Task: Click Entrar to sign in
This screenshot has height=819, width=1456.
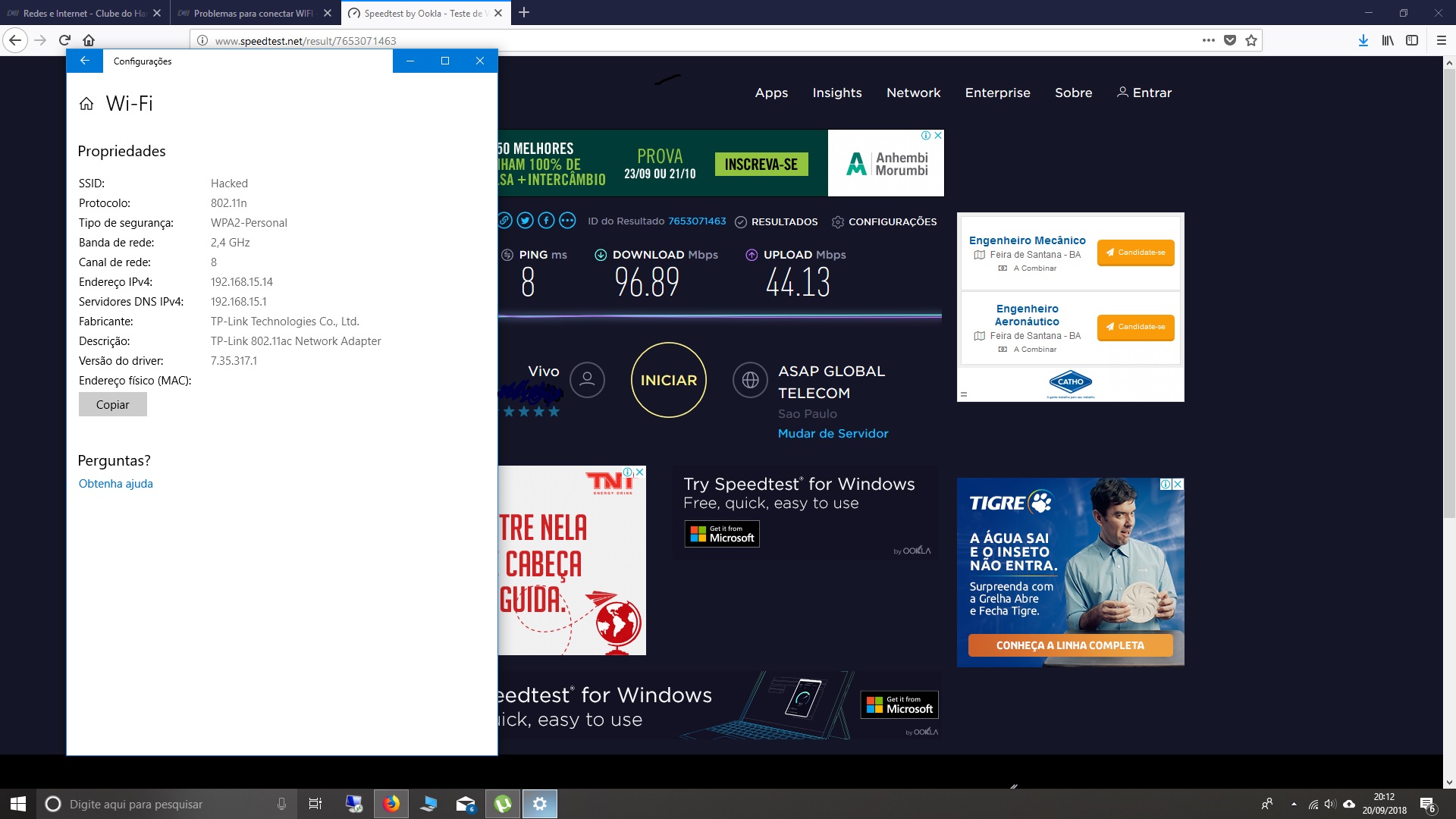Action: click(1144, 93)
